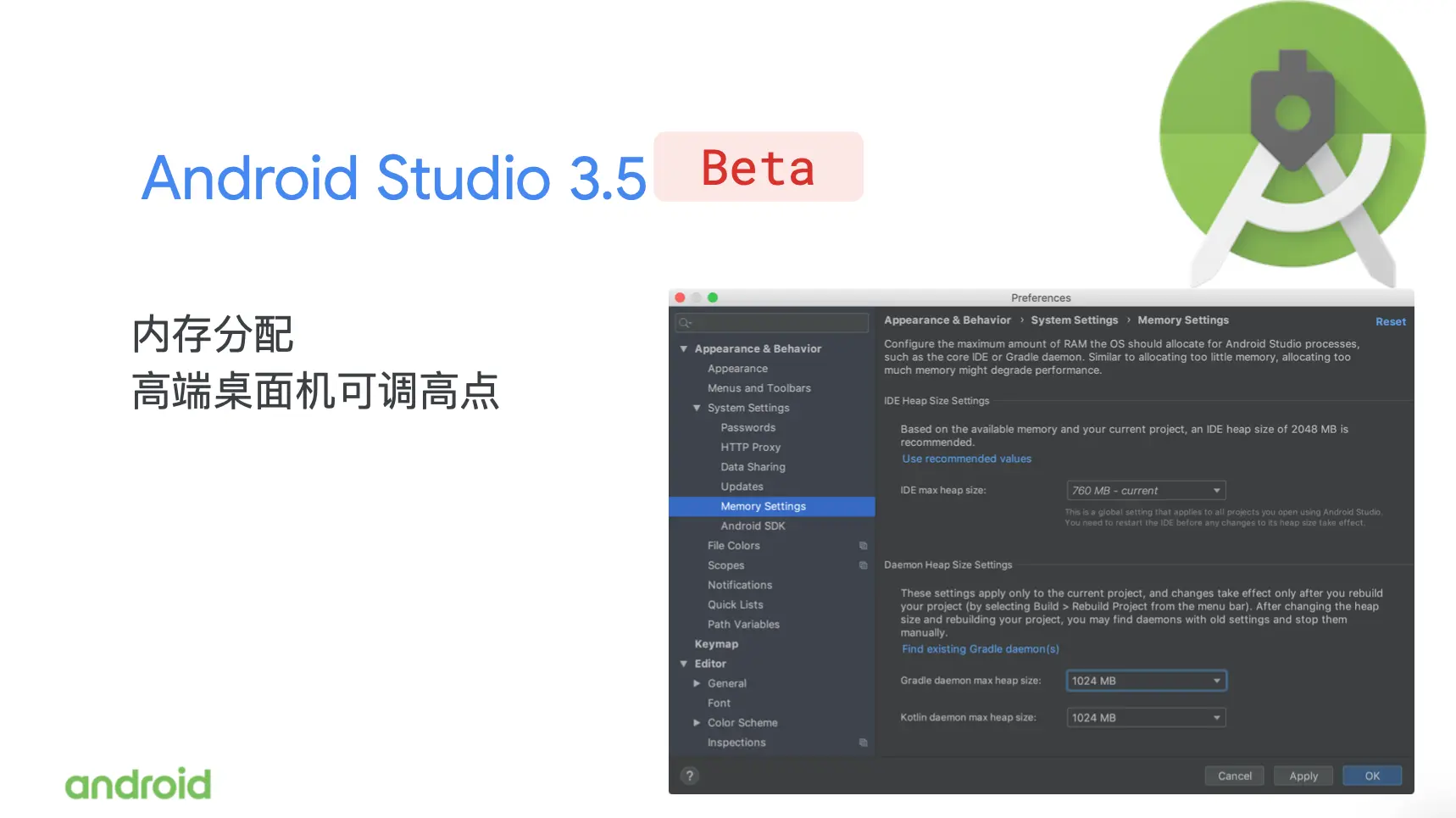Open the Kotlin daemon max heap size dropdown
The image size is (1456, 818).
[x=1146, y=718]
